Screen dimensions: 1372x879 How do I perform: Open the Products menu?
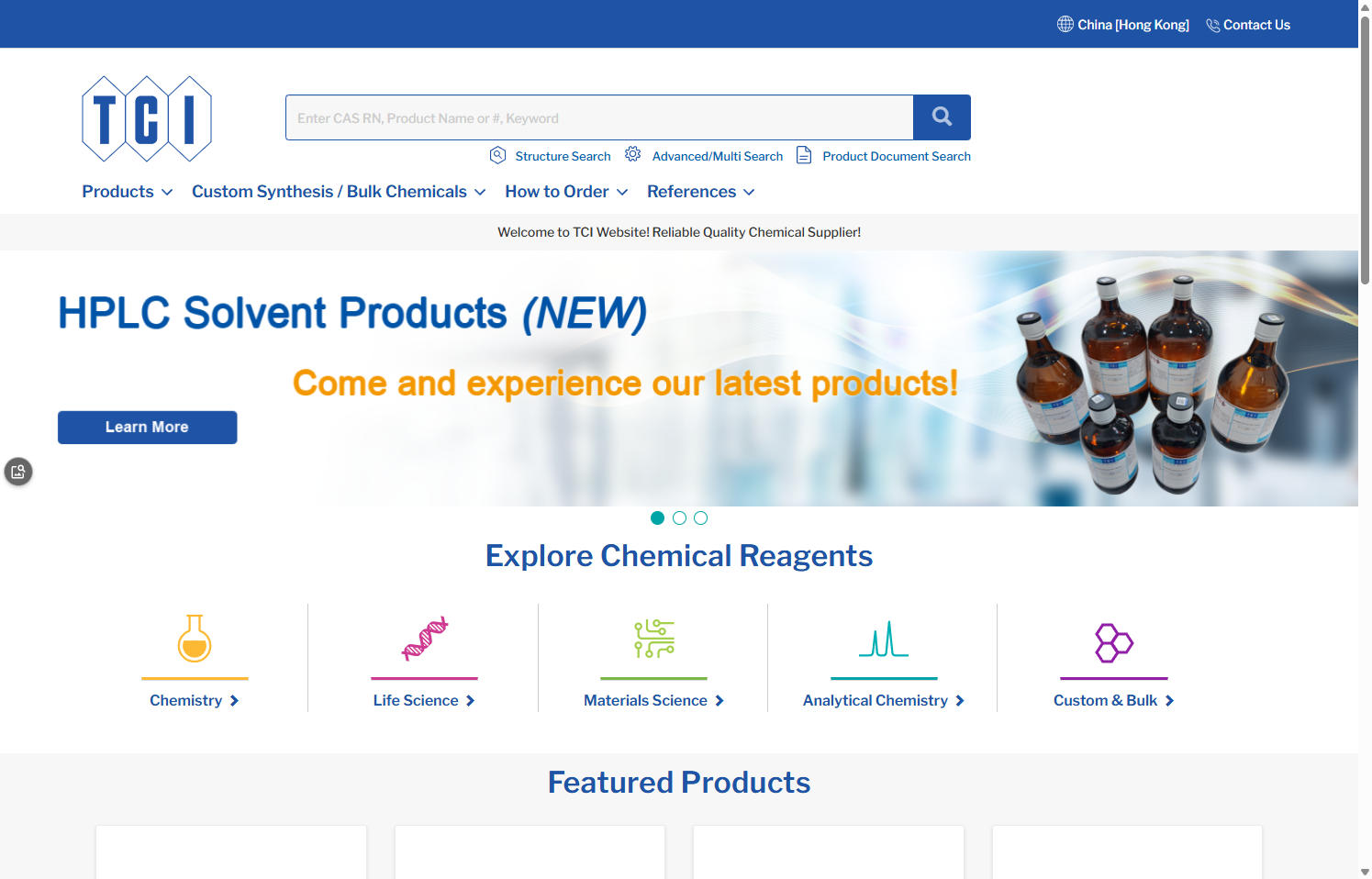pyautogui.click(x=118, y=192)
